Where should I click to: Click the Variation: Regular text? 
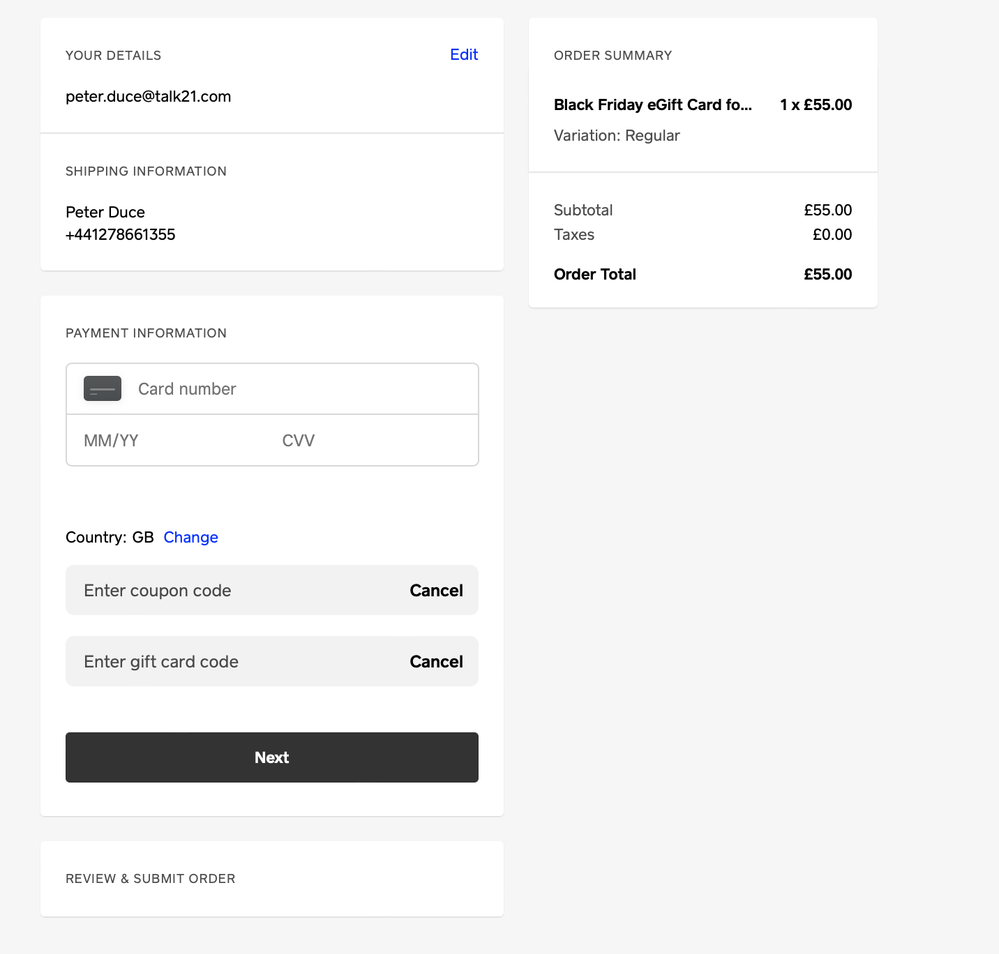616,136
